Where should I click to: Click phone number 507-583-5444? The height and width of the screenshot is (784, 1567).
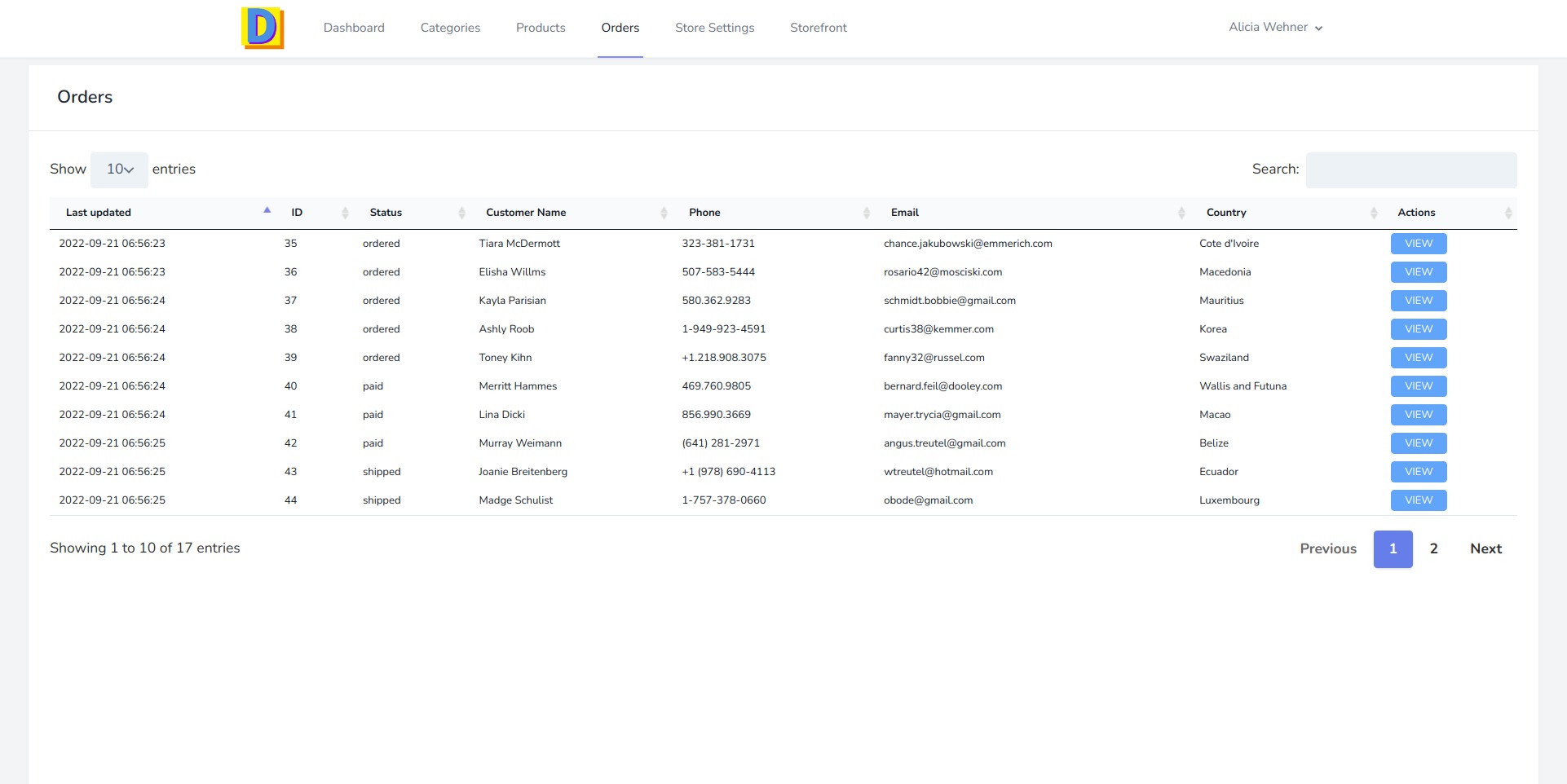(718, 272)
